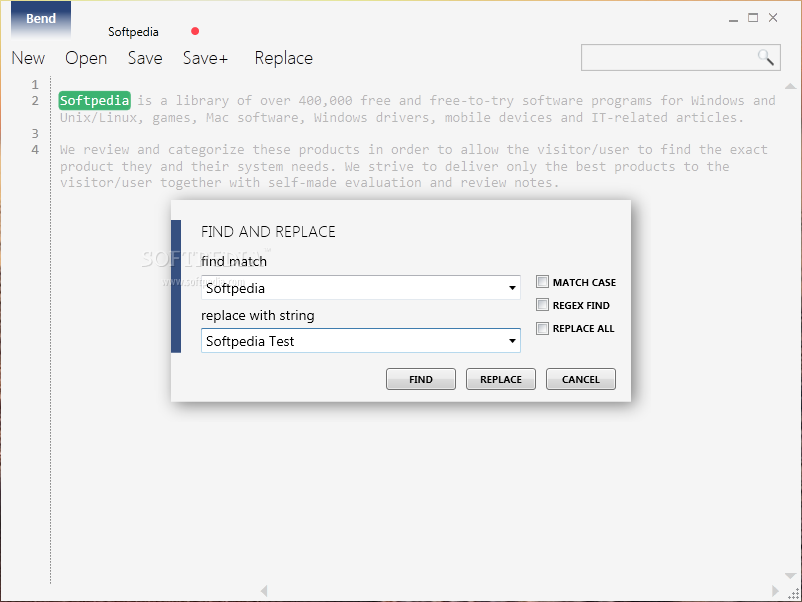Dismiss dialog with CANCEL button

[x=581, y=379]
